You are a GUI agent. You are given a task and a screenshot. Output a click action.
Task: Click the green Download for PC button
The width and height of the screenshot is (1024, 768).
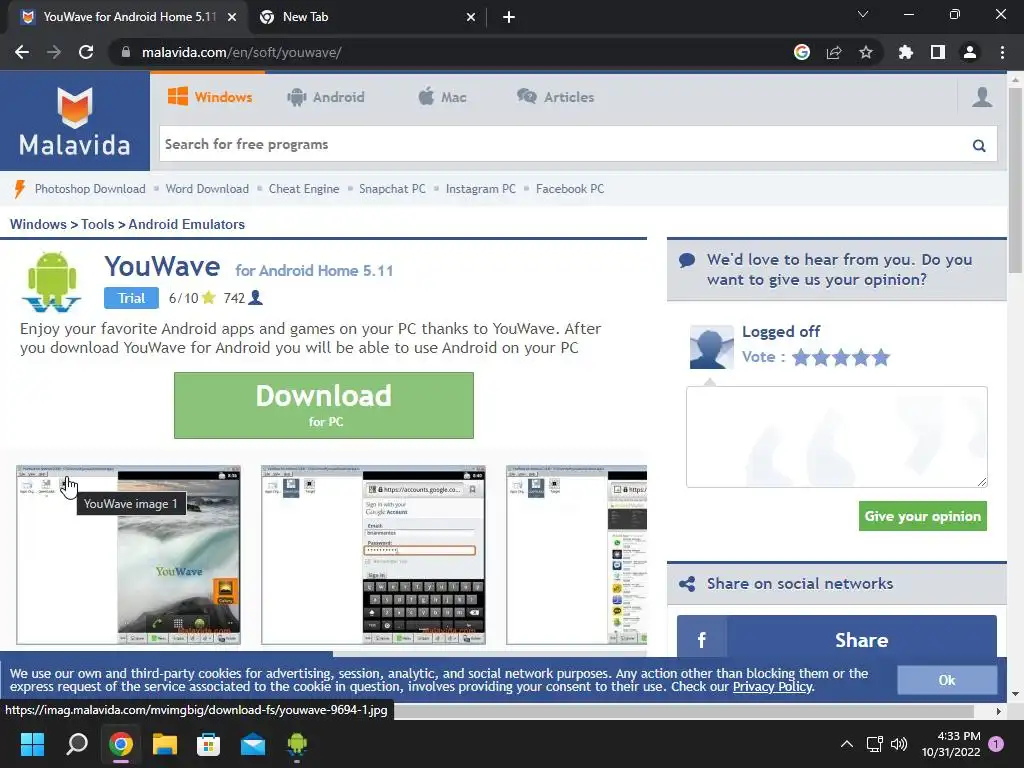324,406
